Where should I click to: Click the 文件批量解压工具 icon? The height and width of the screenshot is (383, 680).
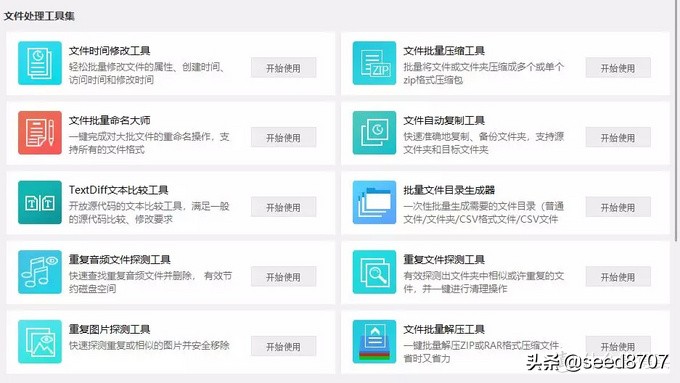tap(374, 341)
